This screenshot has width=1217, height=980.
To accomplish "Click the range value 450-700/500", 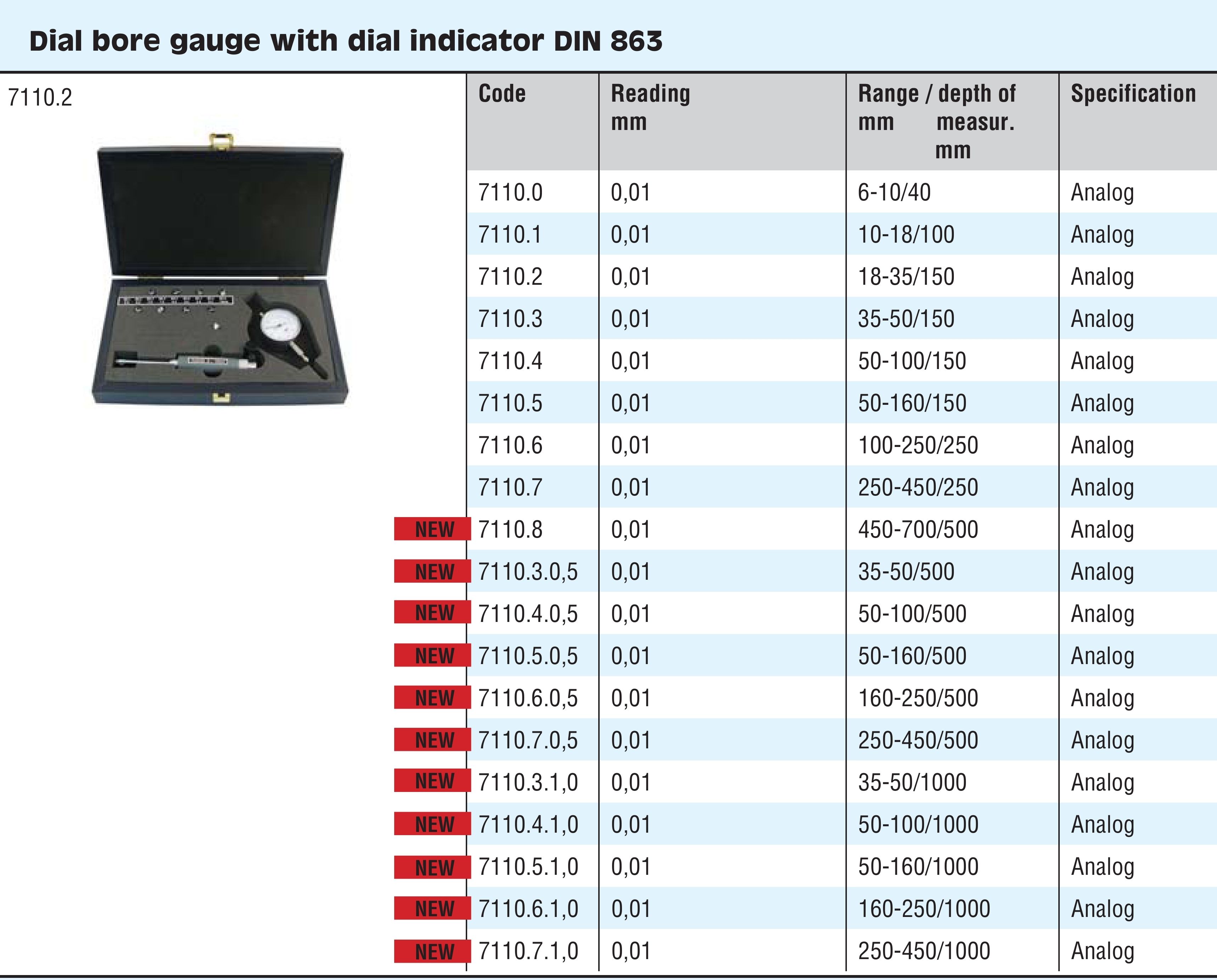I will pos(918,529).
